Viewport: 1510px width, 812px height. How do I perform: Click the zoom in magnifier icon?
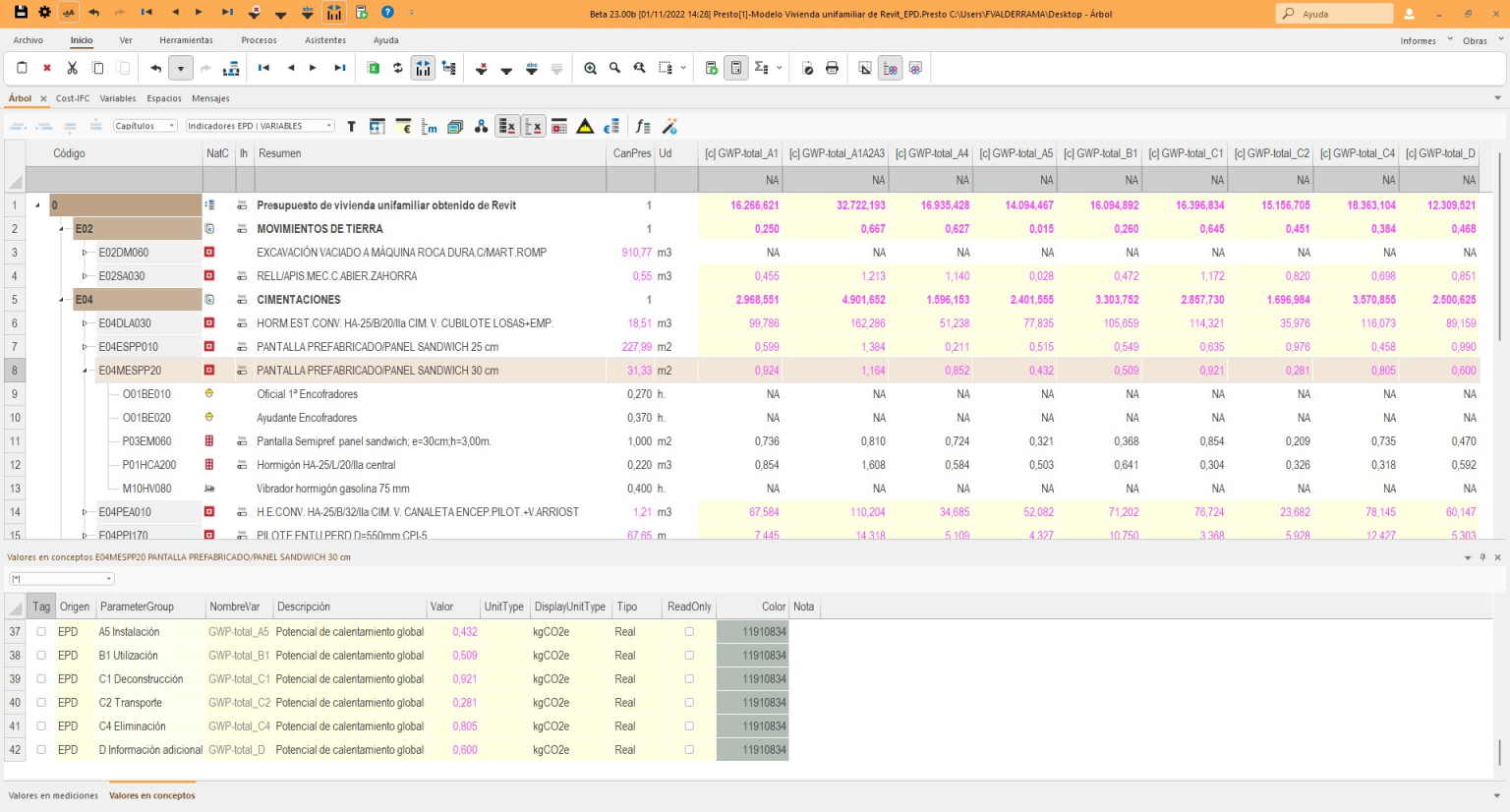(x=590, y=69)
